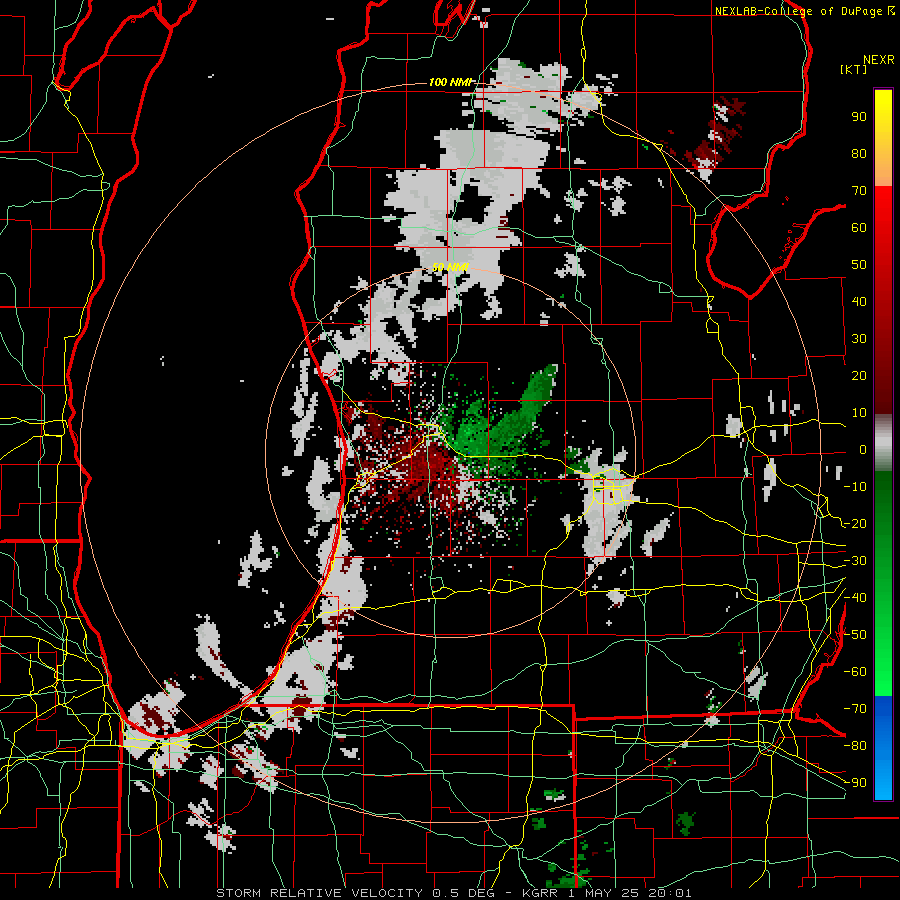900x900 pixels.
Task: Click the positive 40 scale value
Action: [x=859, y=301]
